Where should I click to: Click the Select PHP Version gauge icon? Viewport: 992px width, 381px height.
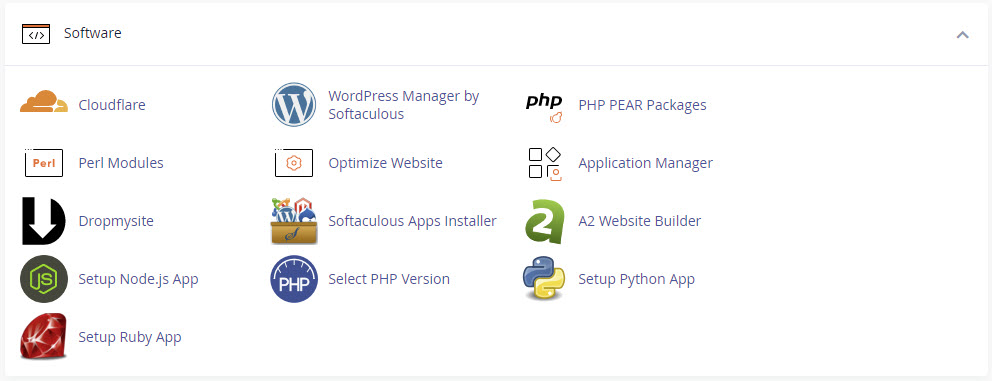point(294,279)
